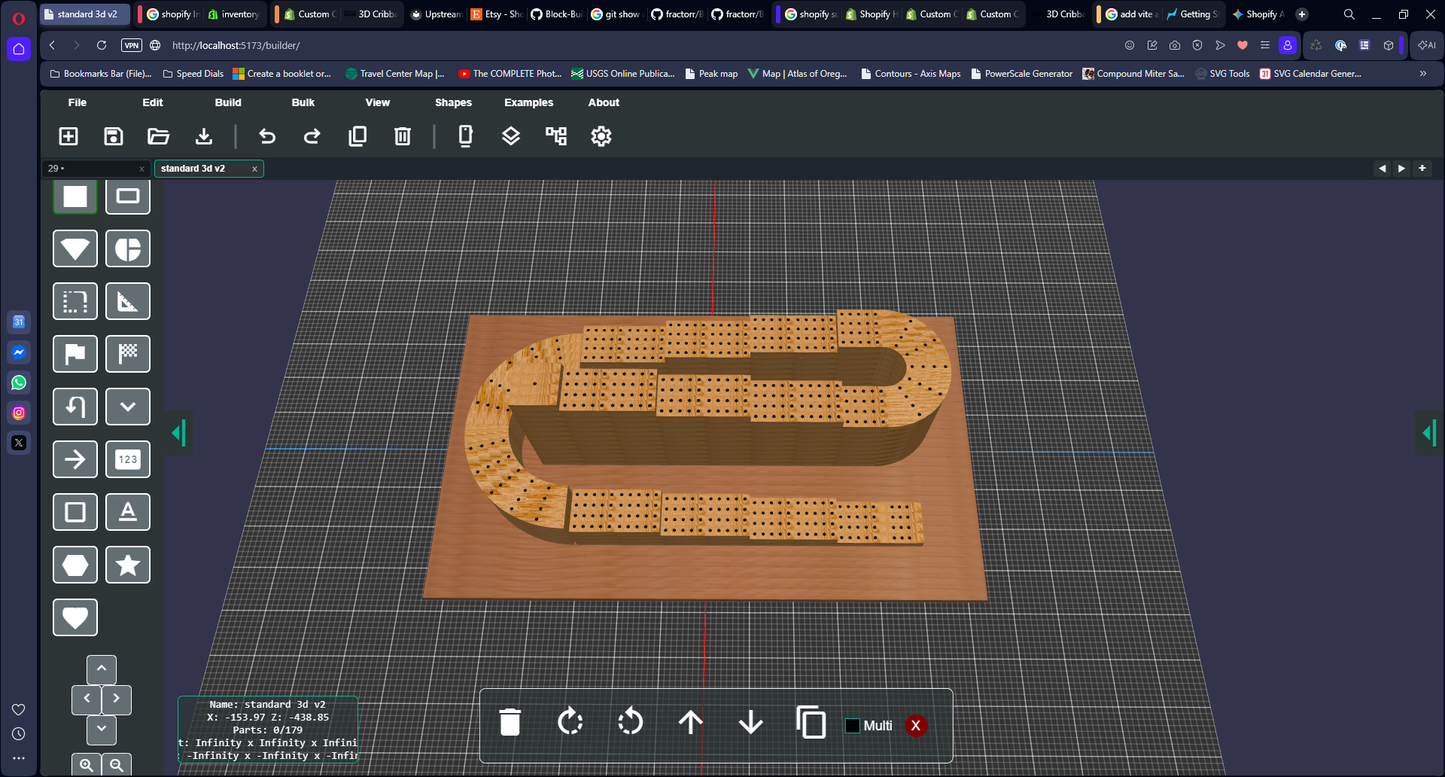
Task: Rotate selection clockwise in bottom toolbar
Action: click(570, 722)
